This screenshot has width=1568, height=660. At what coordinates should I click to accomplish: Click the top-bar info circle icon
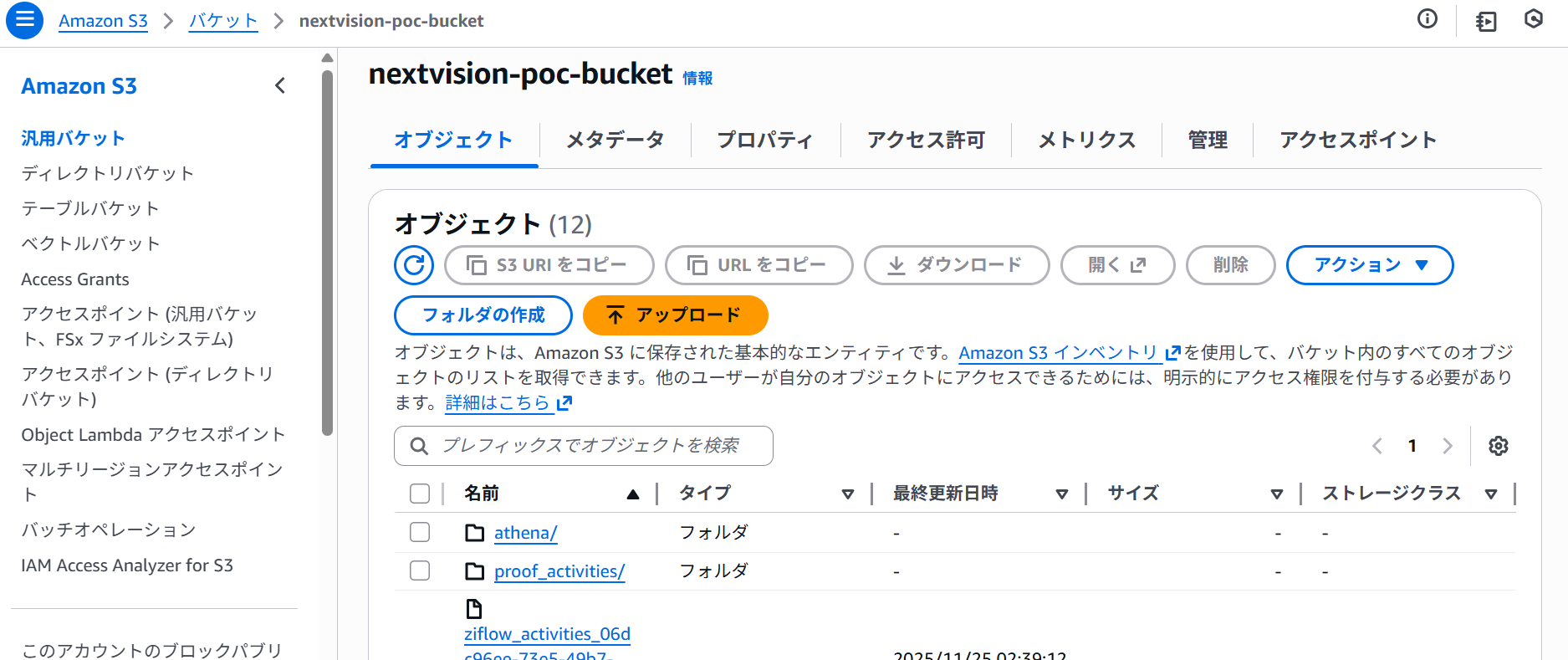[1427, 19]
